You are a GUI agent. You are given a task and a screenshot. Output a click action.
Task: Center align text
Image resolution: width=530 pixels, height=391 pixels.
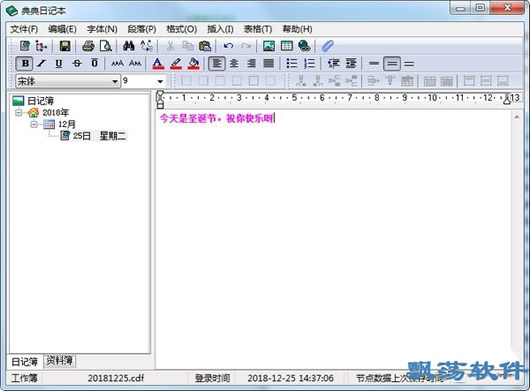tap(234, 64)
